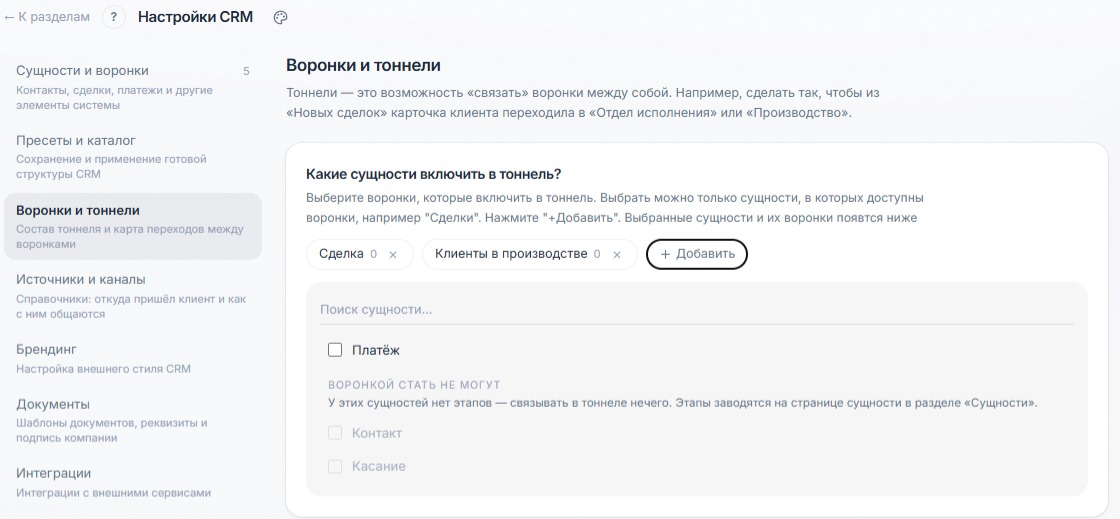The width and height of the screenshot is (1120, 519).
Task: Select Воронки и тоннели sidebar item
Action: 133,226
